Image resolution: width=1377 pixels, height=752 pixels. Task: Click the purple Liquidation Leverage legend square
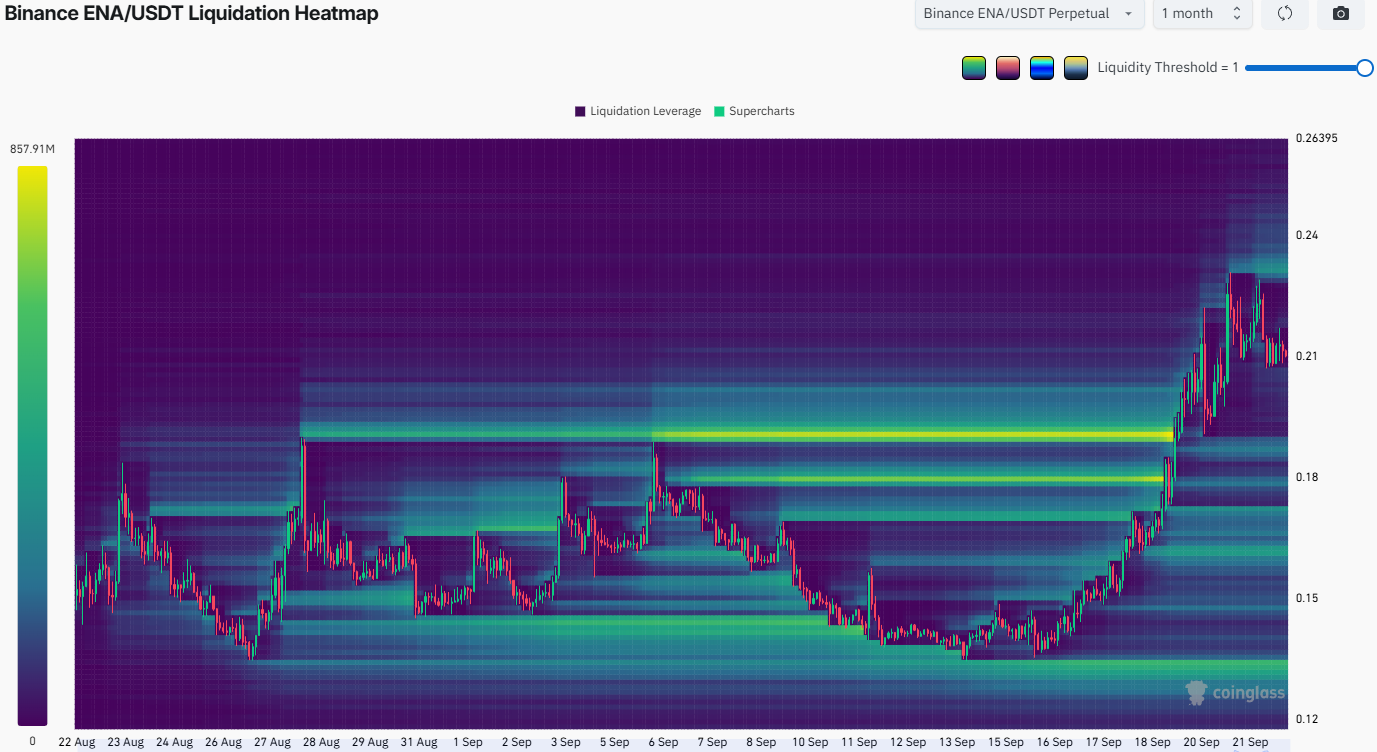coord(580,111)
